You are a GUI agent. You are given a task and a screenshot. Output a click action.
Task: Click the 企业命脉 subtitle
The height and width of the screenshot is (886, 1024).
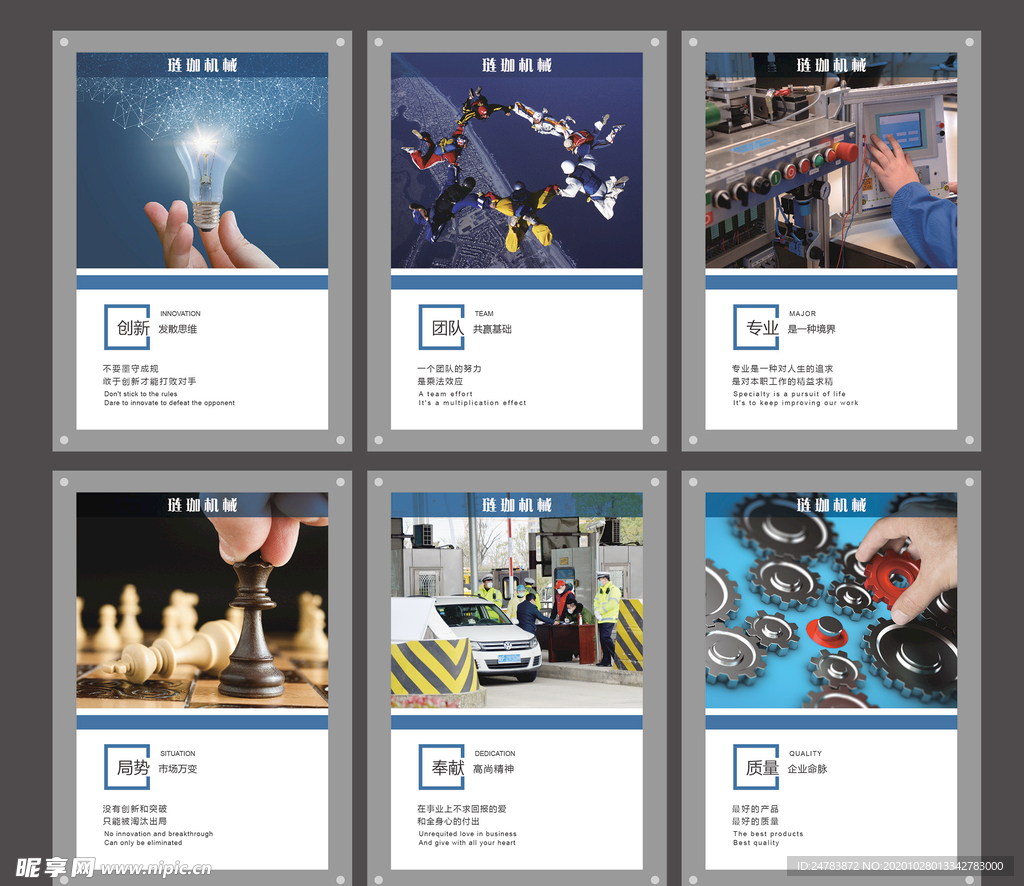click(x=807, y=769)
